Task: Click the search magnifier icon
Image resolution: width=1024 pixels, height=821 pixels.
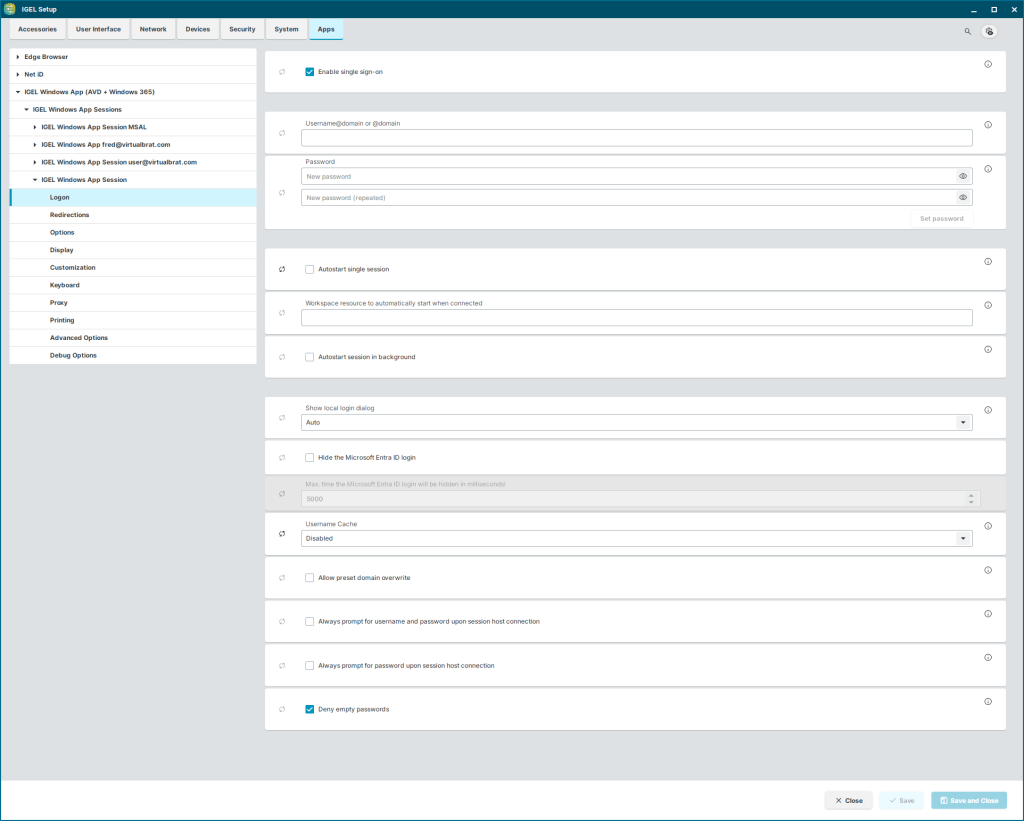Action: pos(967,31)
